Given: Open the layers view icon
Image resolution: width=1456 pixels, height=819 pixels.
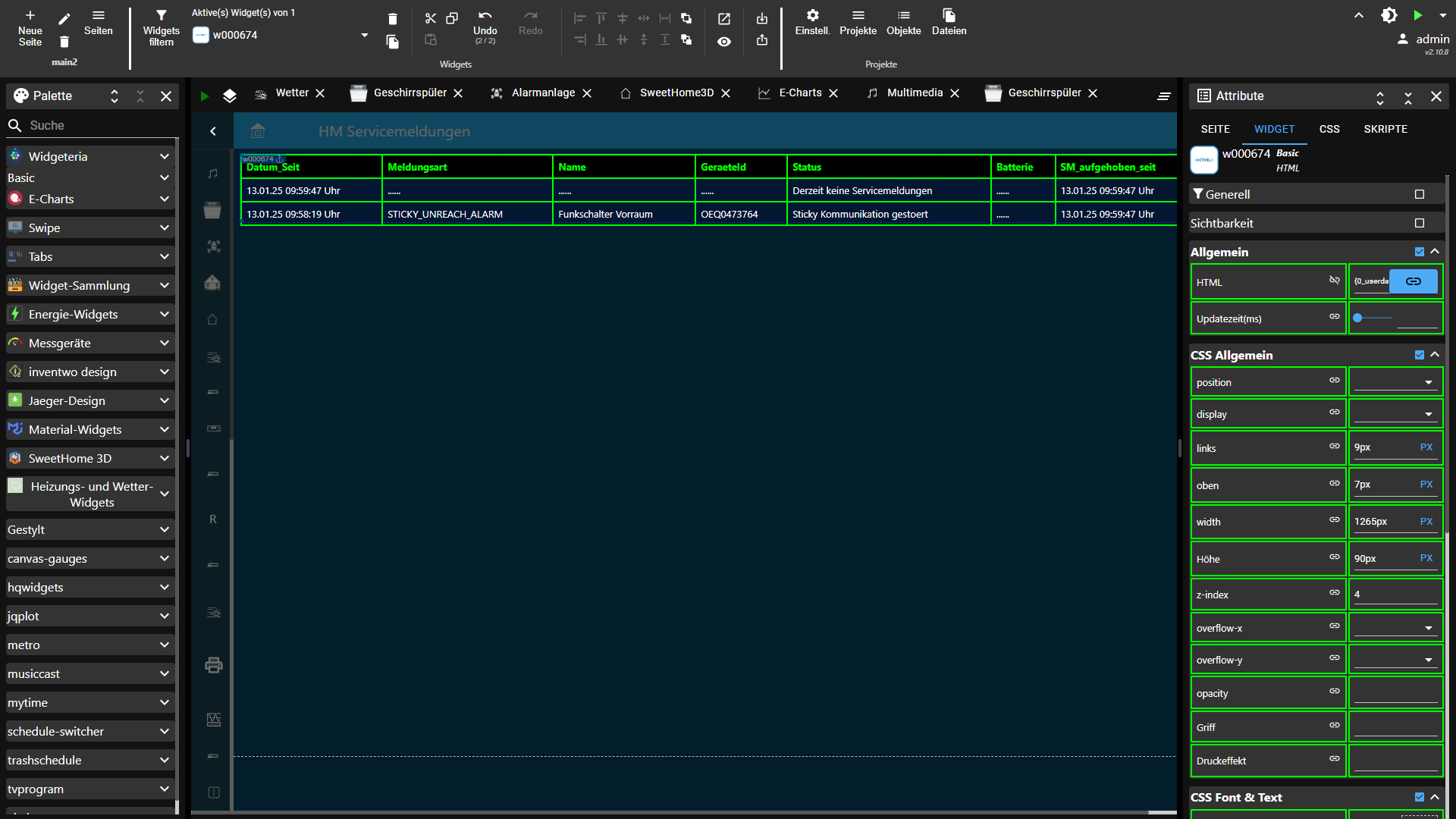Looking at the screenshot, I should coord(230,96).
